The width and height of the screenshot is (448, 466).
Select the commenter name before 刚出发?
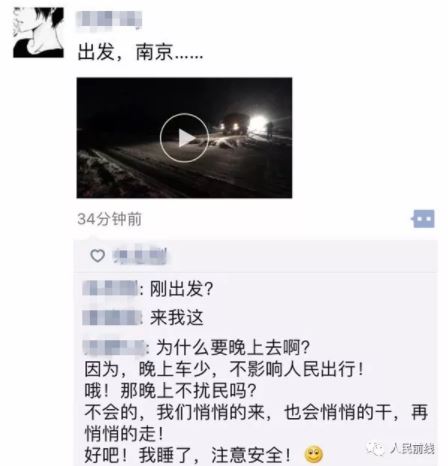tap(110, 288)
